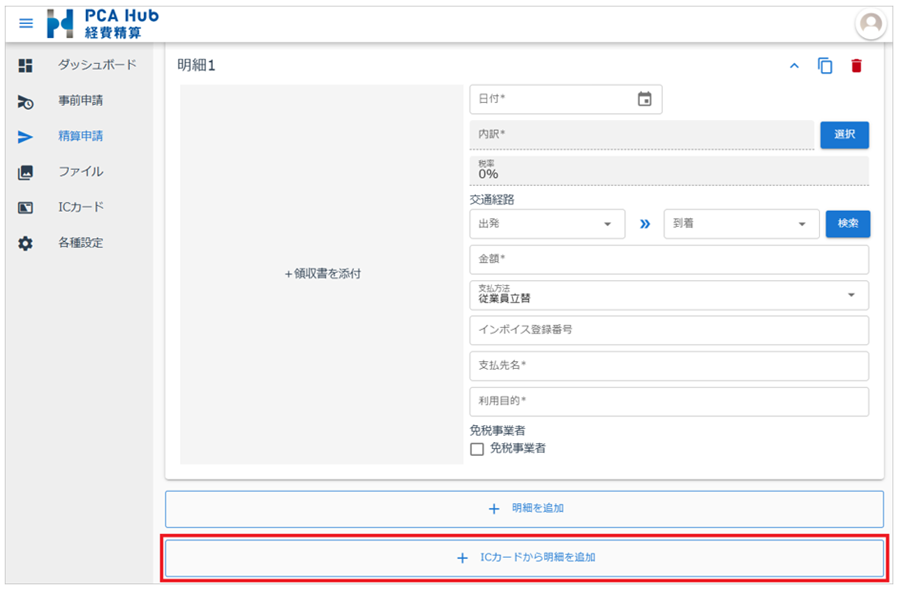The width and height of the screenshot is (900, 591).
Task: Open the hamburger navigation menu
Action: tap(26, 23)
